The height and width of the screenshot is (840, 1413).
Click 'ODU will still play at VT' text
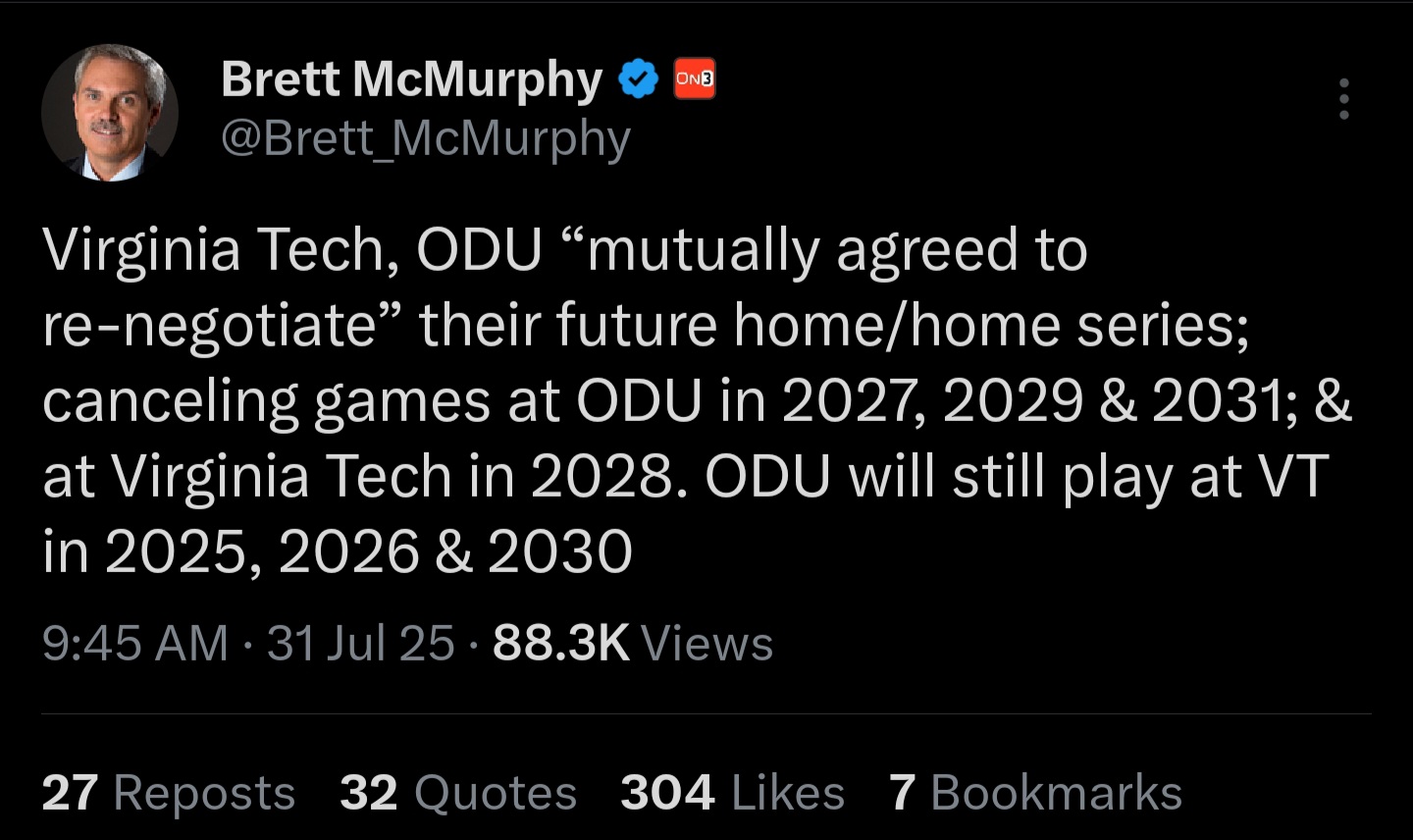click(x=1016, y=477)
